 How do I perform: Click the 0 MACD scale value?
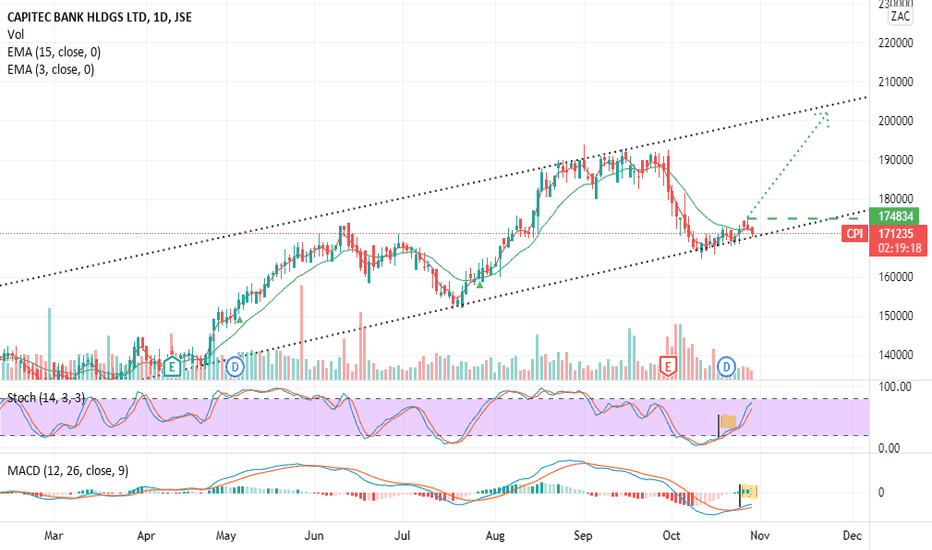coord(881,492)
